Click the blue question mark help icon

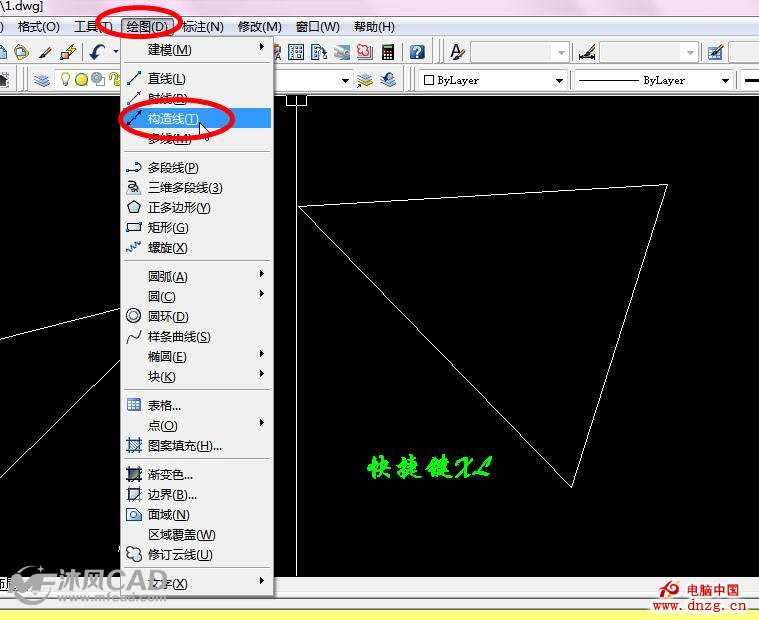point(417,52)
